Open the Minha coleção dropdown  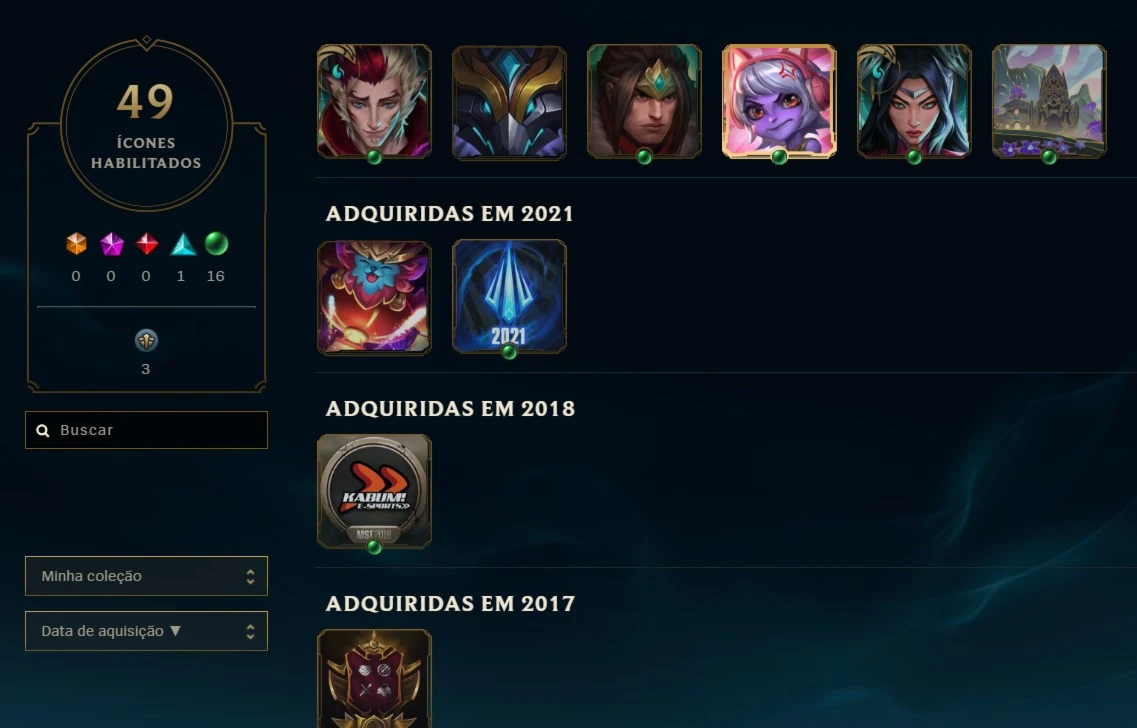pyautogui.click(x=146, y=576)
